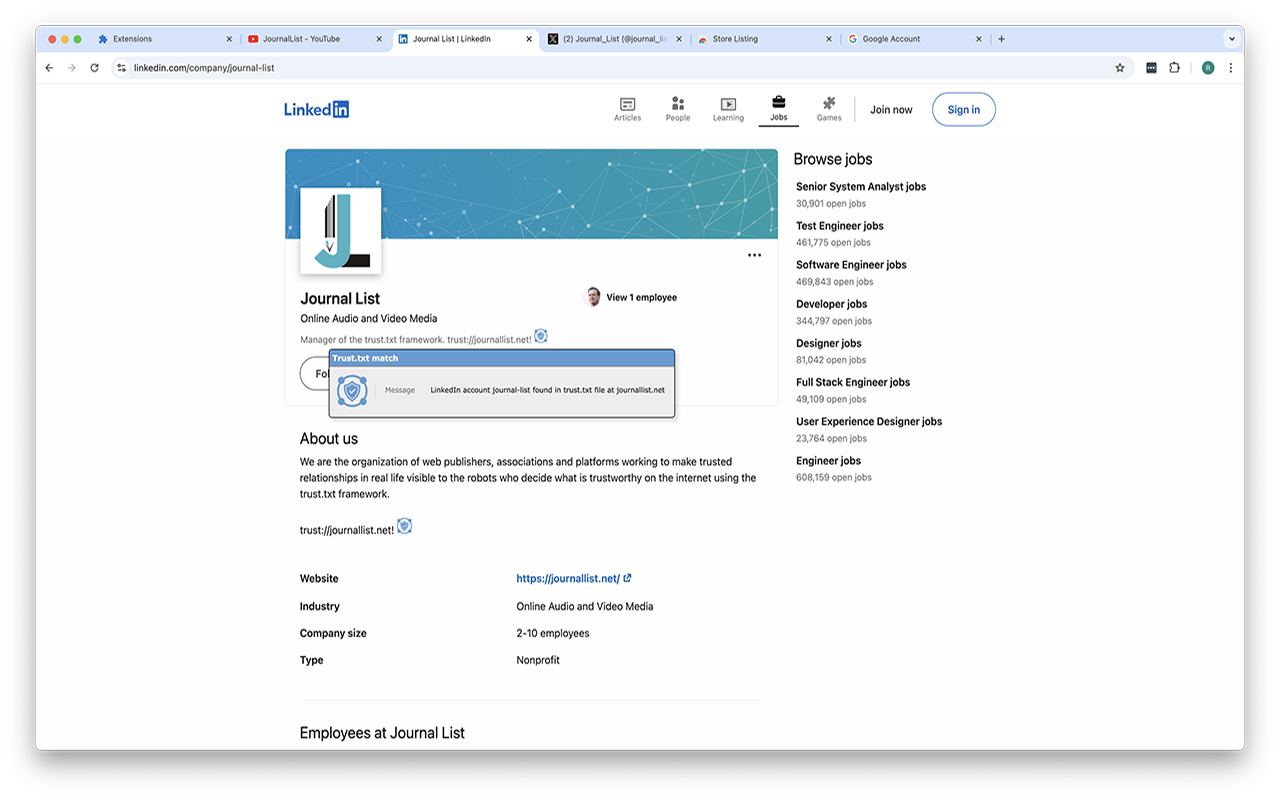
Task: Click Employees at Journal List heading
Action: pyautogui.click(x=382, y=733)
